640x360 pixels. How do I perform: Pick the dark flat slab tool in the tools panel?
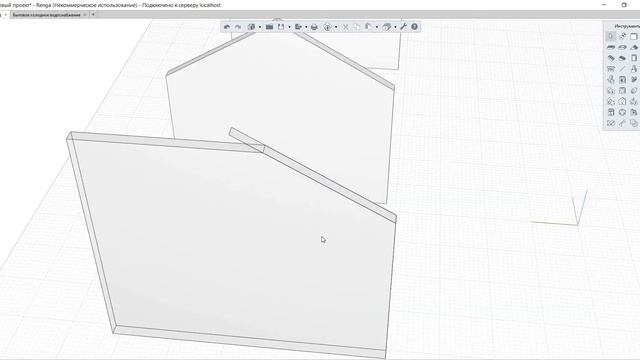(x=611, y=47)
